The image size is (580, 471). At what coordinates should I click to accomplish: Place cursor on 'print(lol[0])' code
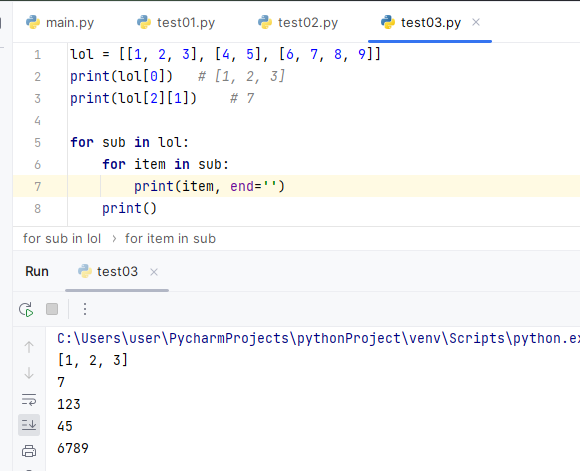tap(121, 77)
